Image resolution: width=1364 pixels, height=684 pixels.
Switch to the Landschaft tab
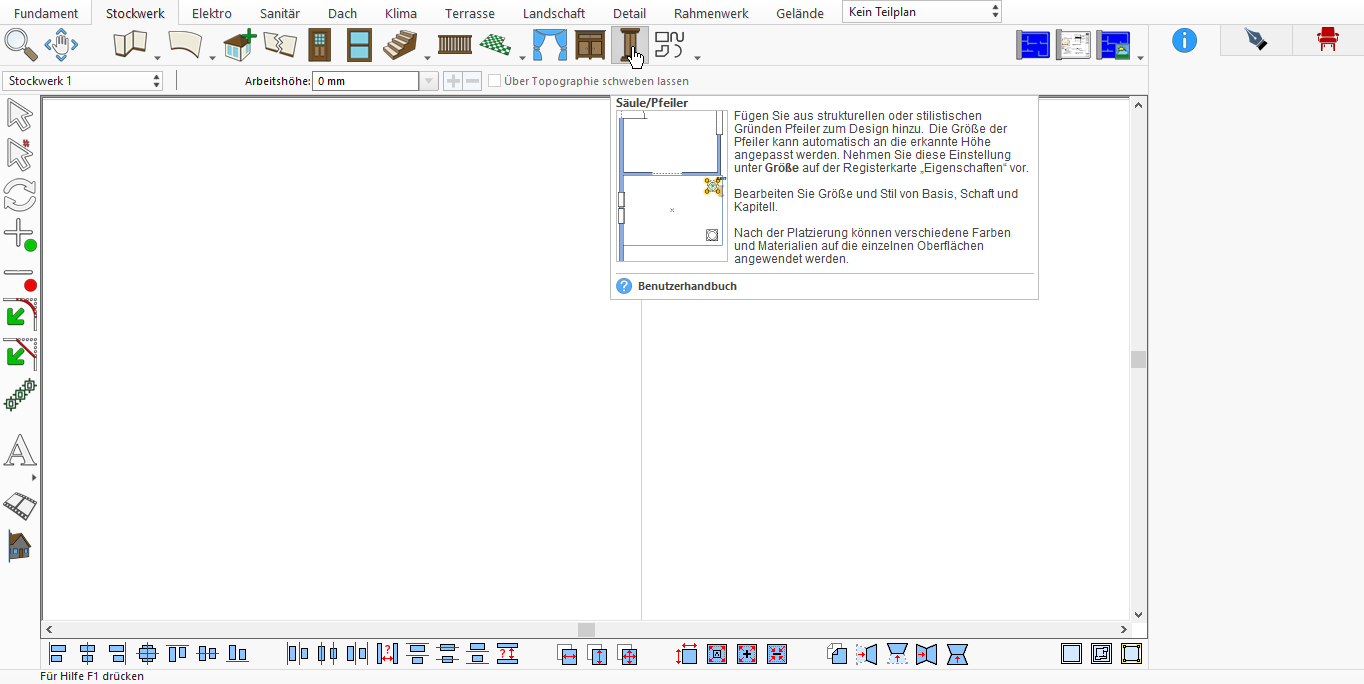point(554,13)
